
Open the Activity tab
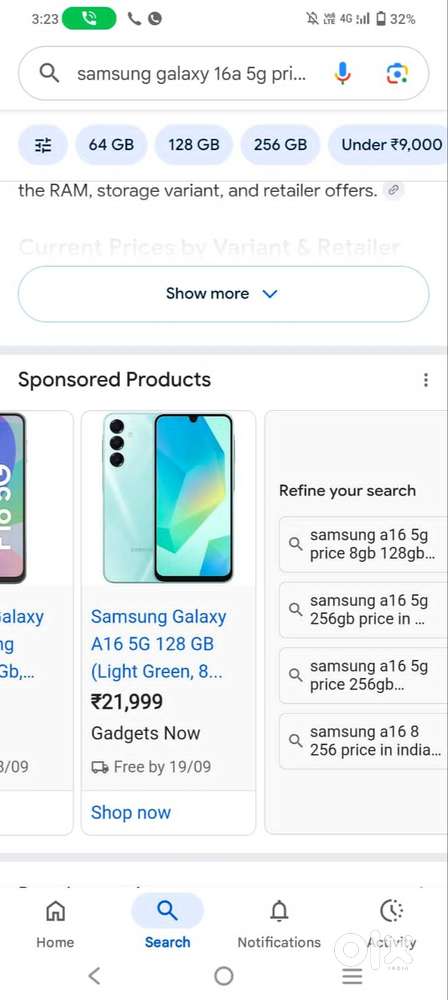[x=391, y=923]
